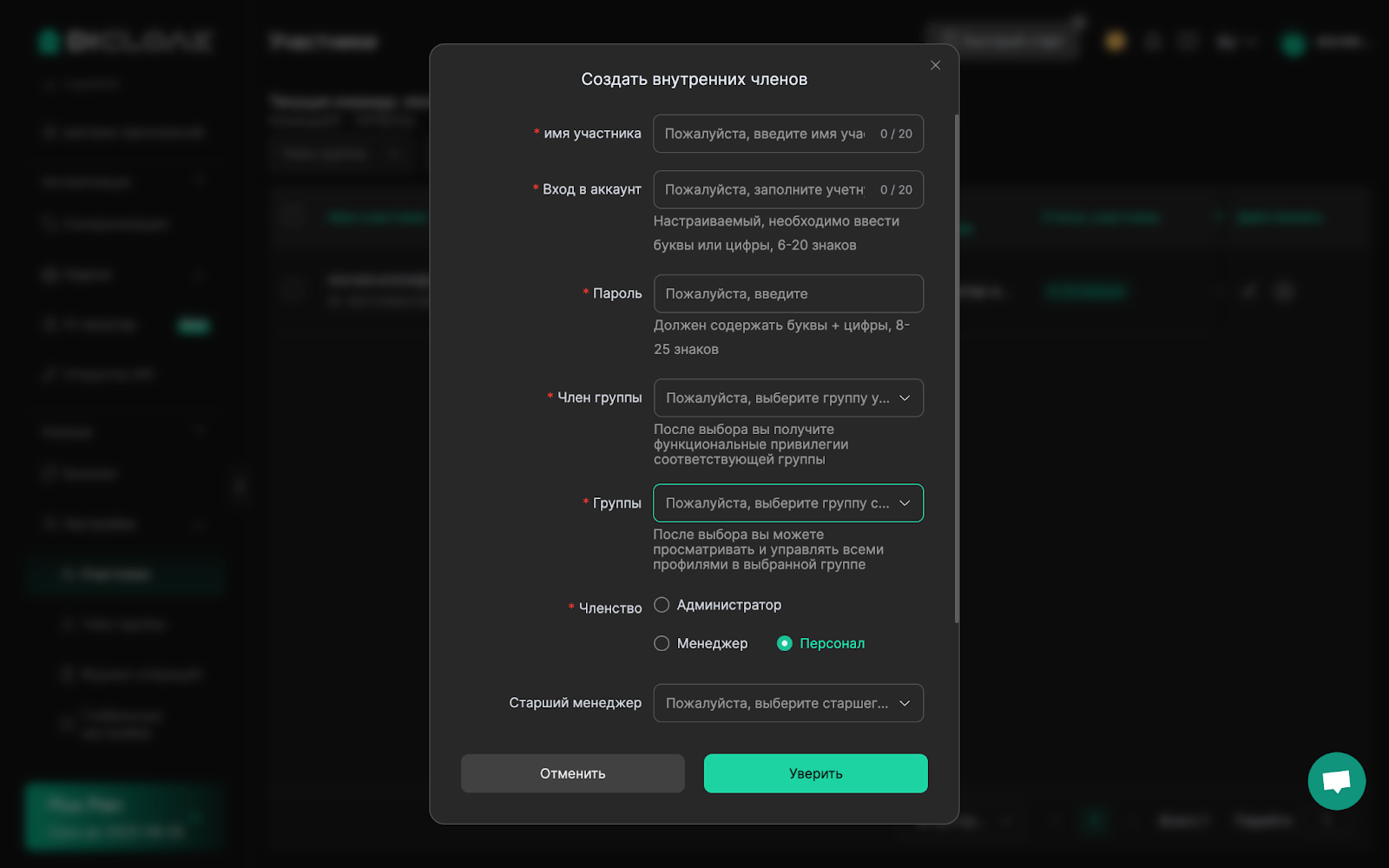Click the имя участника input field
The height and width of the screenshot is (868, 1389).
click(787, 134)
